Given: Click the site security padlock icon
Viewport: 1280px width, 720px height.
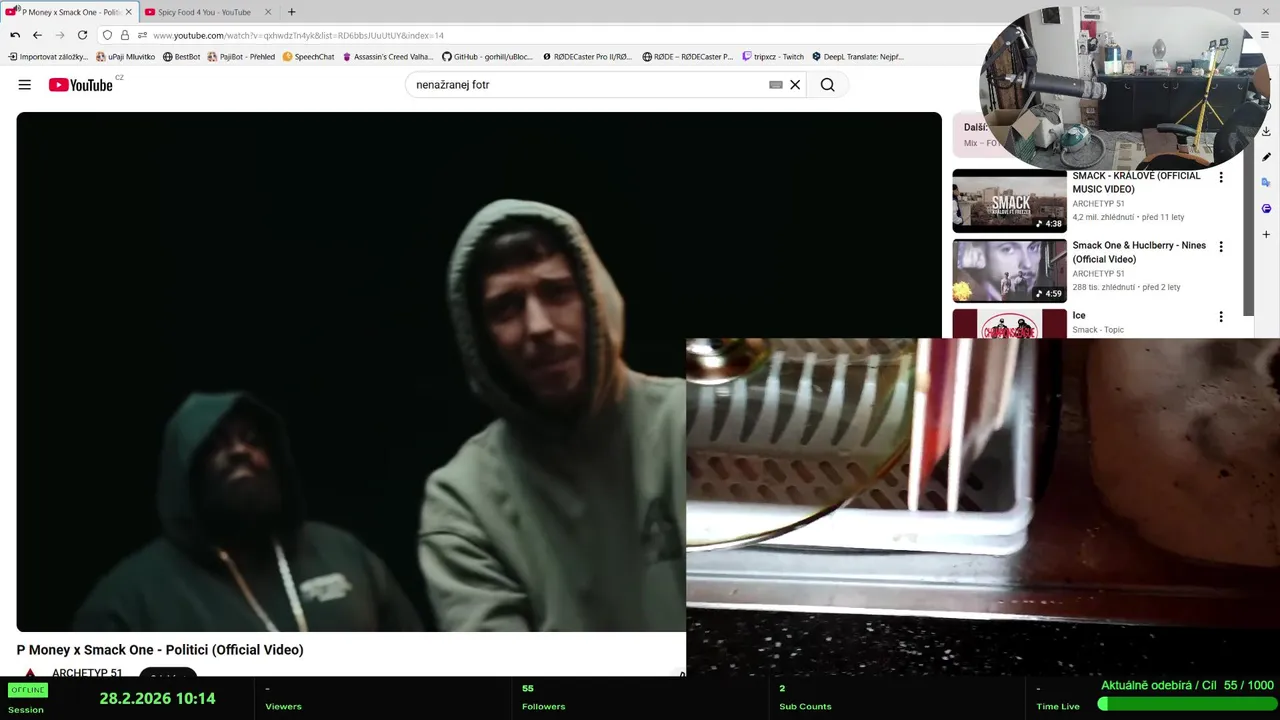Looking at the screenshot, I should pos(125,35).
